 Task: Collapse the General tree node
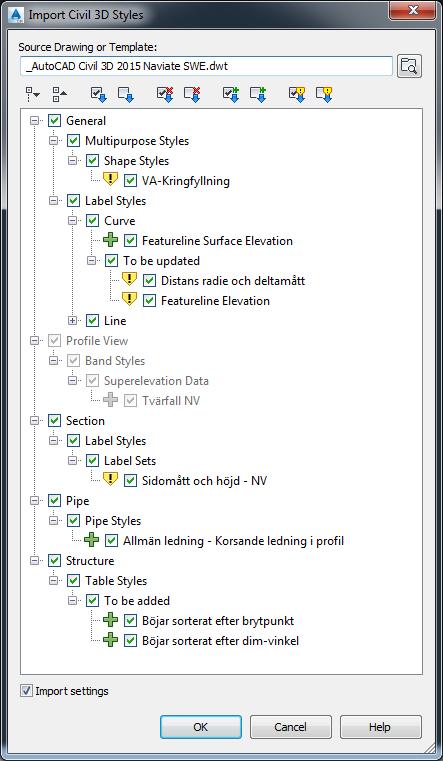click(x=34, y=121)
